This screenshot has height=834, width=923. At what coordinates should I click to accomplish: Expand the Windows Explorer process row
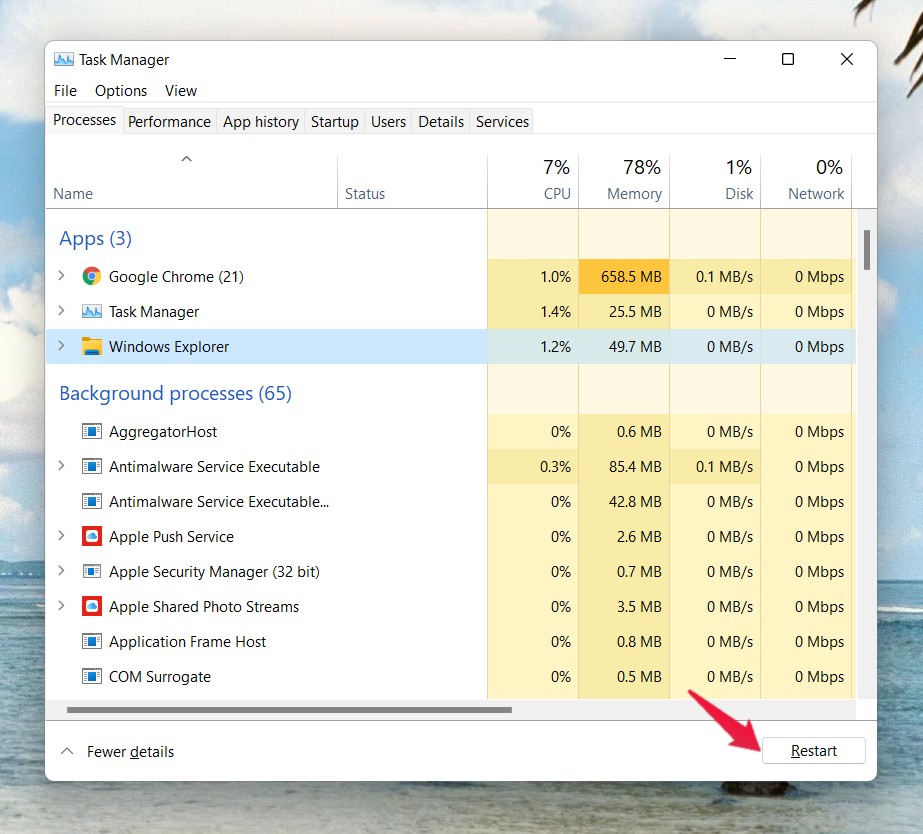pyautogui.click(x=61, y=347)
